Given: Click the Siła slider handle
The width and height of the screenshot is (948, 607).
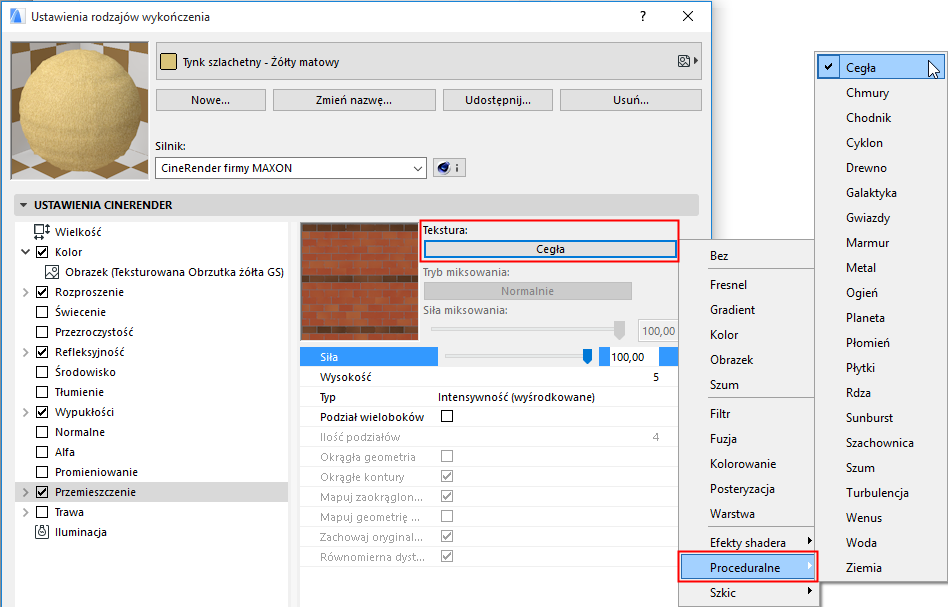Looking at the screenshot, I should [x=587, y=357].
